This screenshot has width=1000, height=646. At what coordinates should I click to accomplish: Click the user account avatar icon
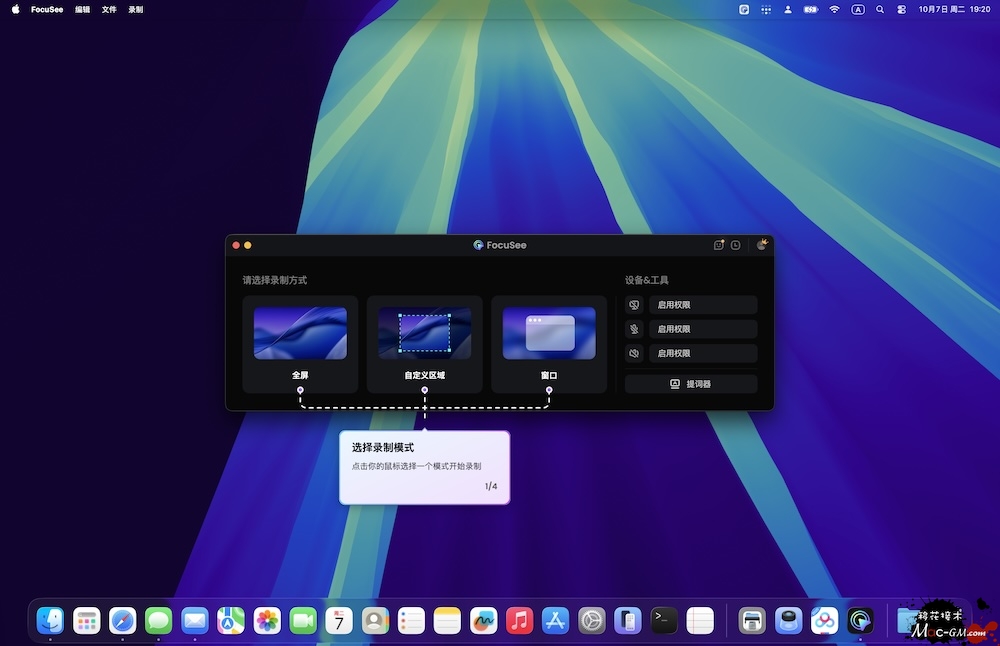coord(761,245)
